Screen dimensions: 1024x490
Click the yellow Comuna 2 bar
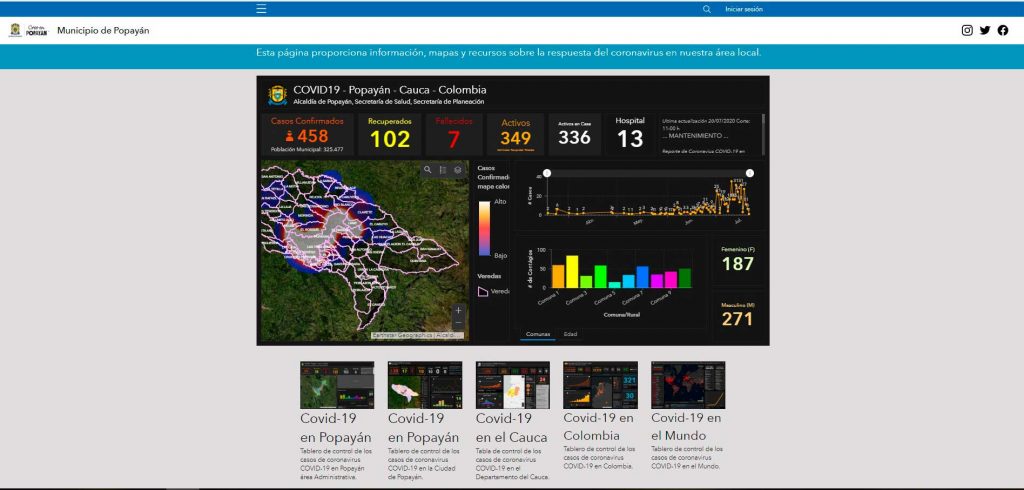click(572, 272)
